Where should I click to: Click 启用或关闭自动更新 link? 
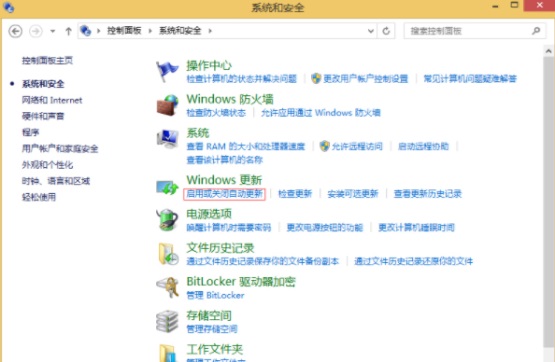[x=224, y=194]
